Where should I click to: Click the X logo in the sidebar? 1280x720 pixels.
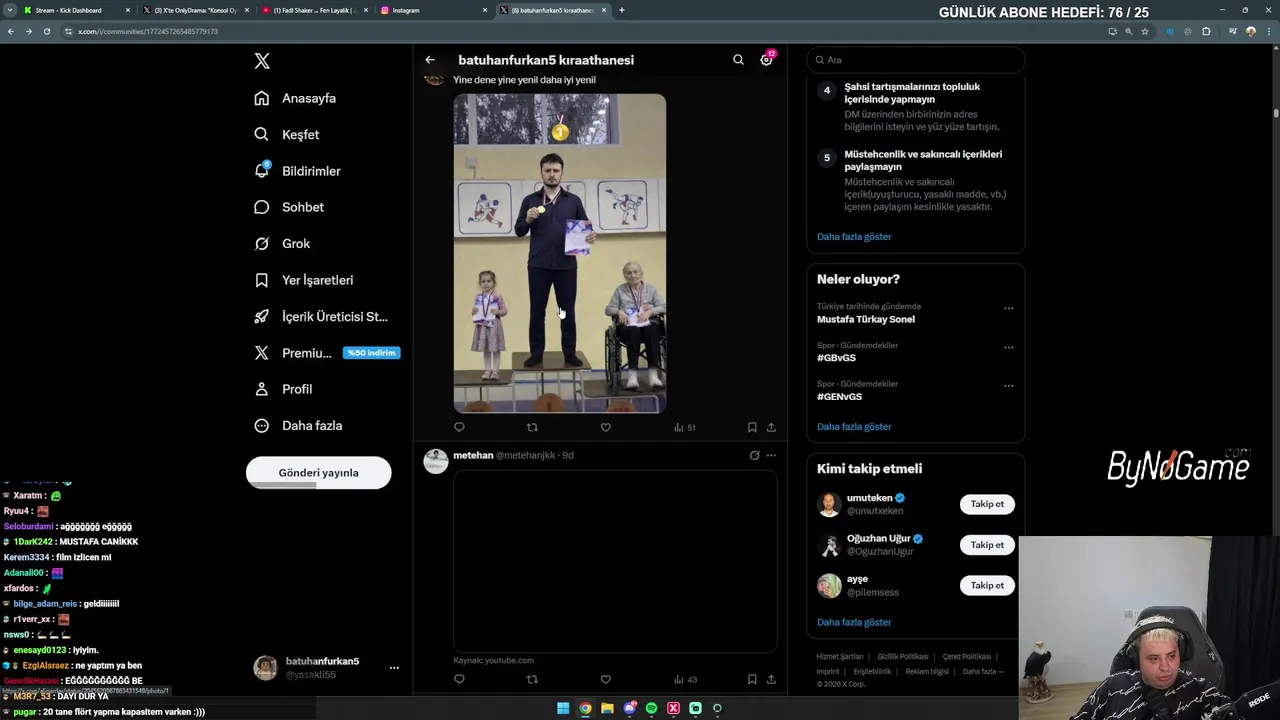(262, 61)
